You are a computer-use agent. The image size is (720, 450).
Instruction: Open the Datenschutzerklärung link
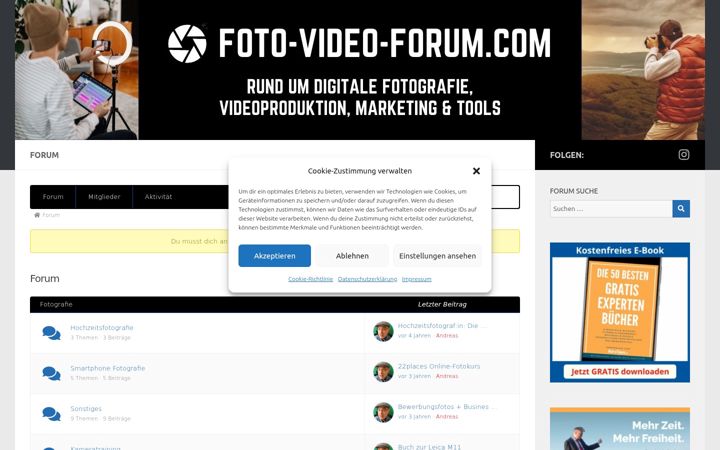coord(367,279)
